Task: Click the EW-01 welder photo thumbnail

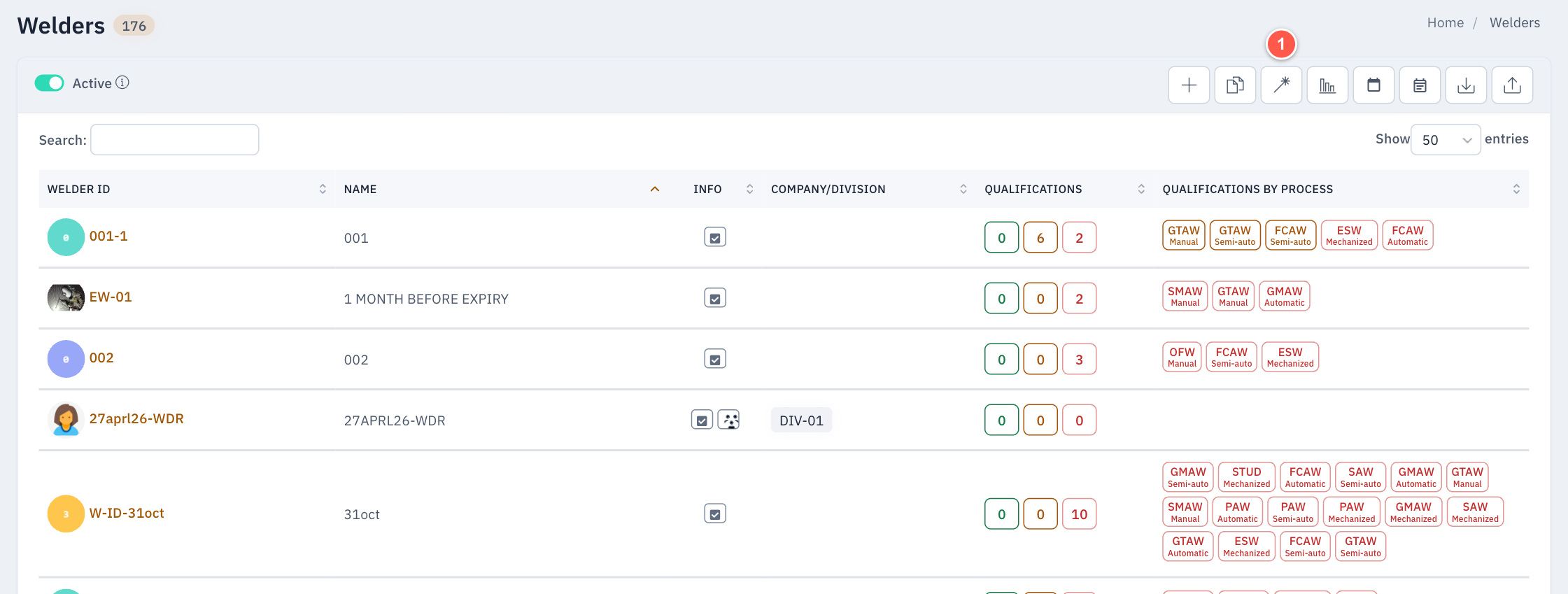Action: coord(66,298)
